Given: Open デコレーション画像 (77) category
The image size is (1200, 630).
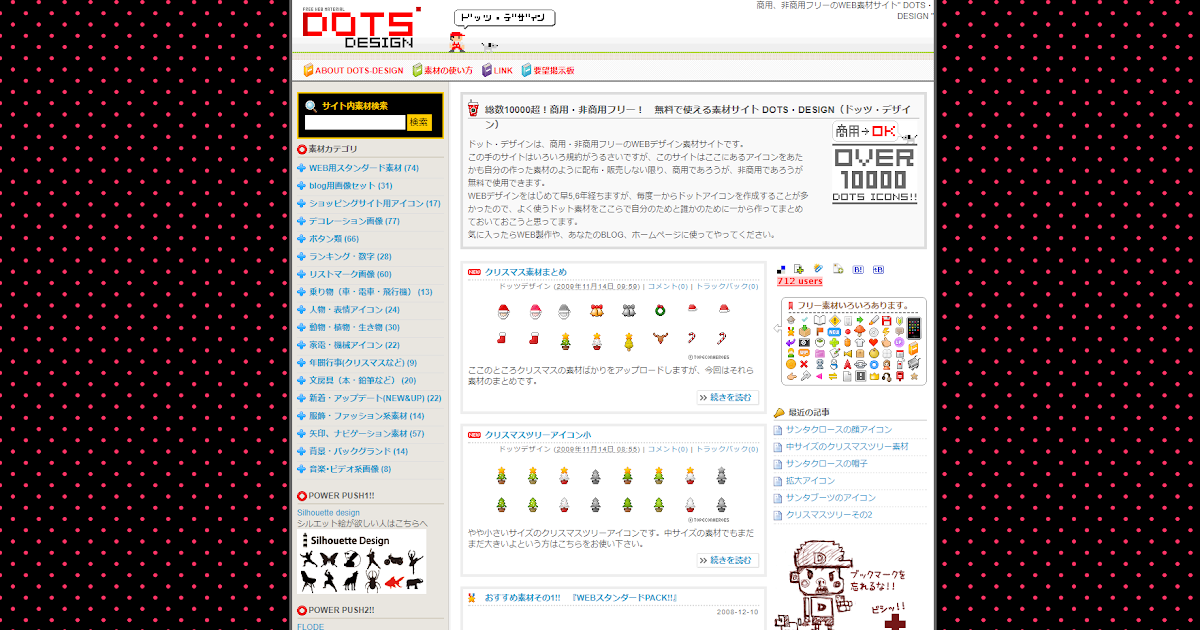Looking at the screenshot, I should (x=354, y=221).
